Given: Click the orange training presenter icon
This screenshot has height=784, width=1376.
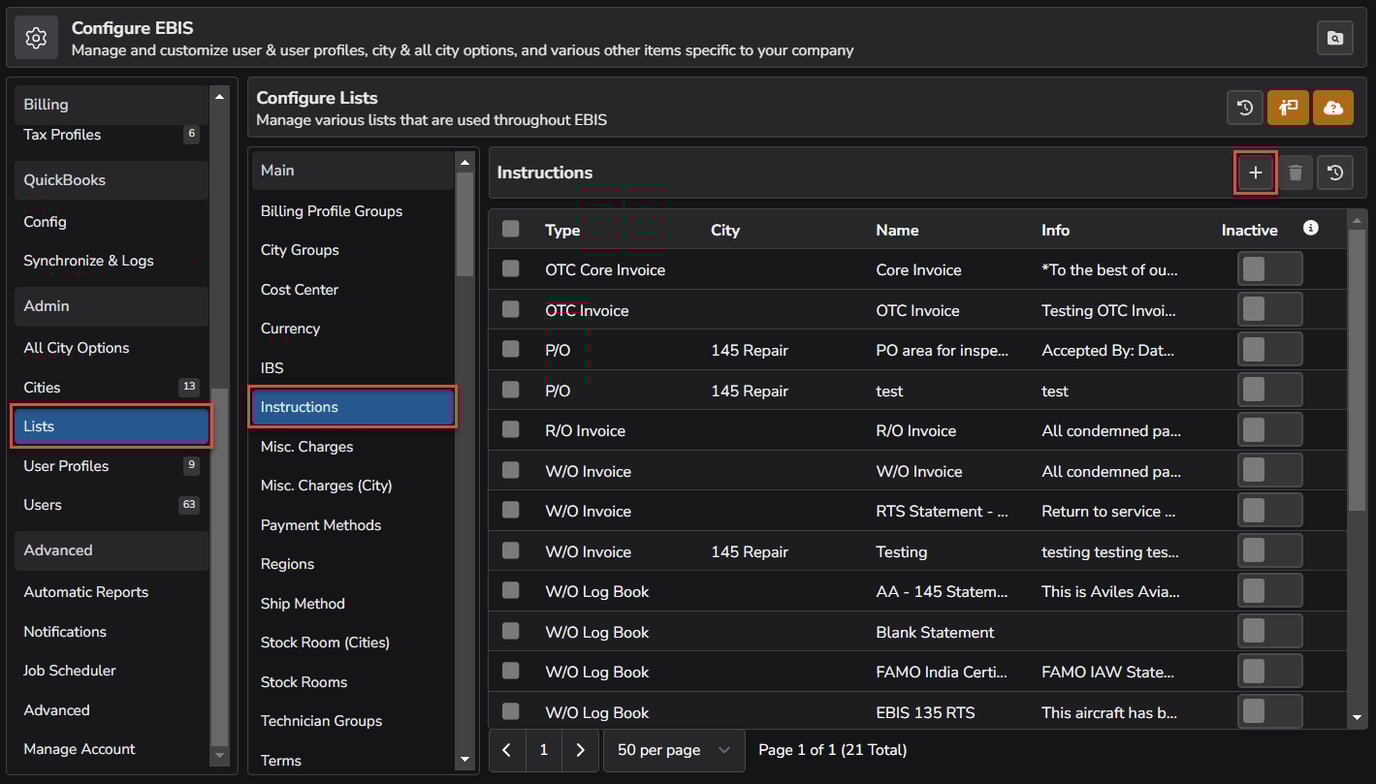Looking at the screenshot, I should [x=1288, y=108].
